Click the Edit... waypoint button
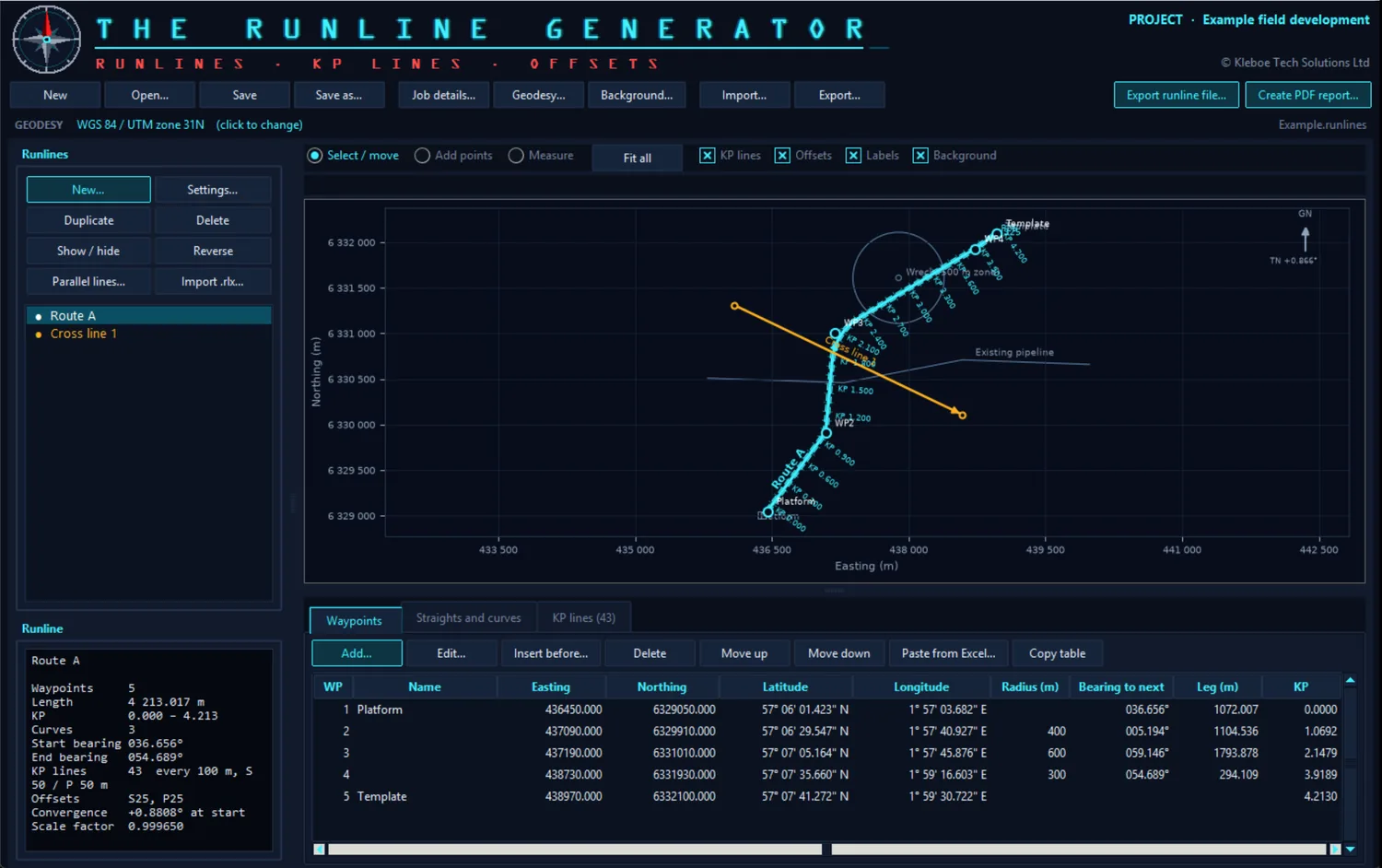The height and width of the screenshot is (868, 1382). click(451, 653)
